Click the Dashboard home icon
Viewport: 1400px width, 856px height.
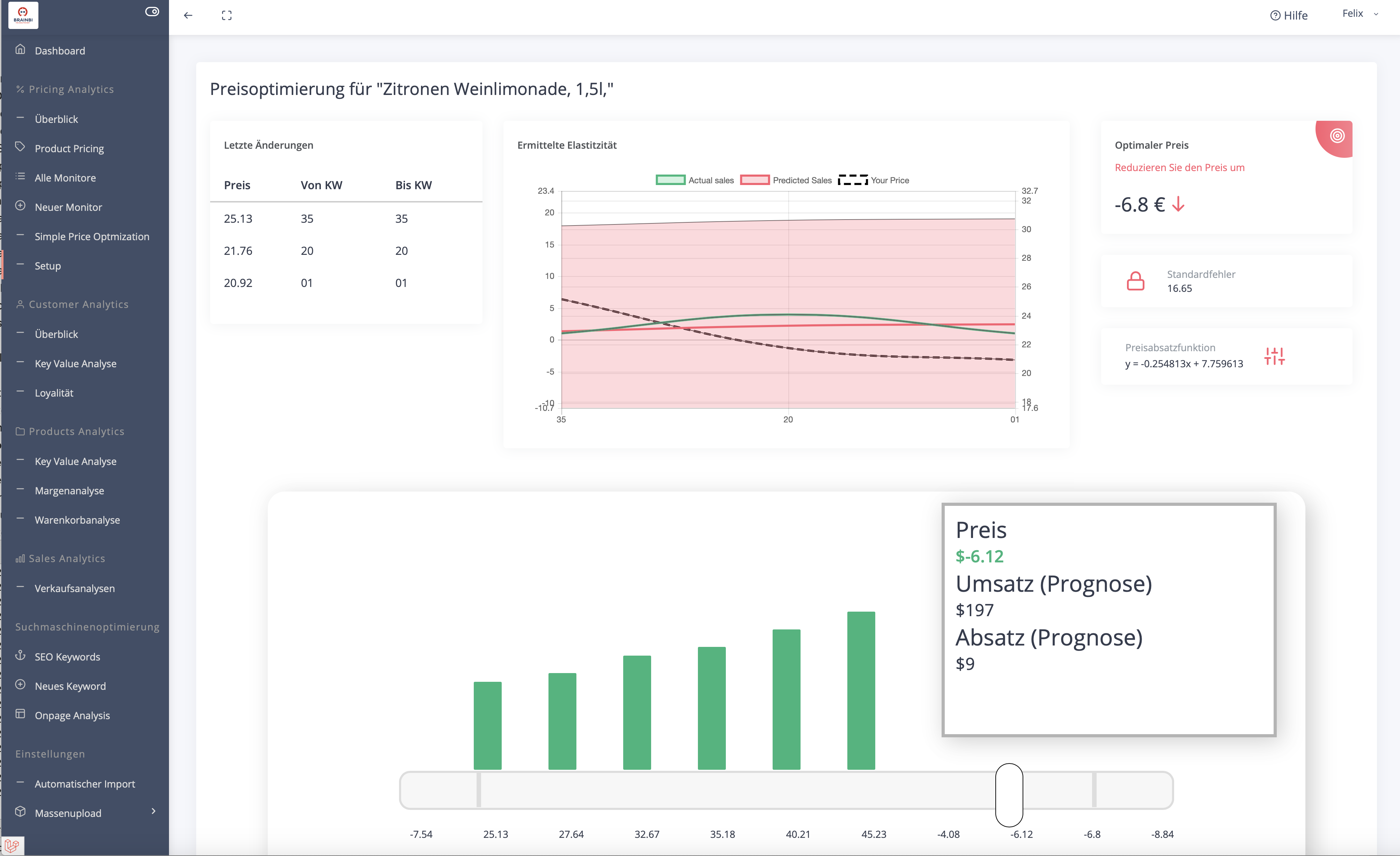(x=21, y=50)
